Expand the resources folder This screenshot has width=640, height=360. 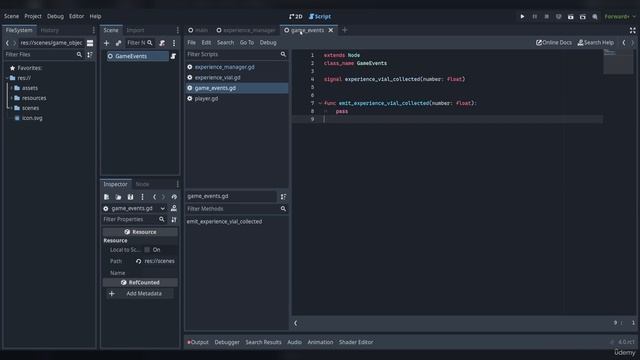click(11, 98)
